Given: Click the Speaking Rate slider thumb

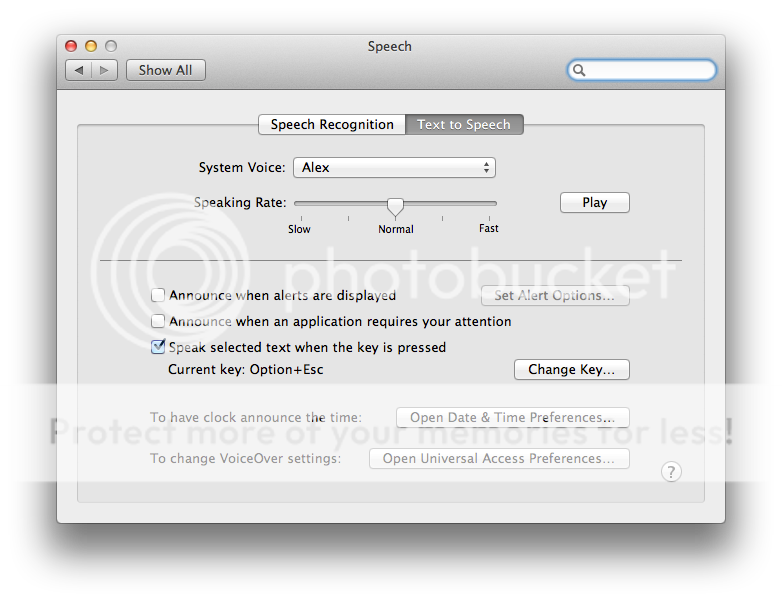Looking at the screenshot, I should 395,207.
